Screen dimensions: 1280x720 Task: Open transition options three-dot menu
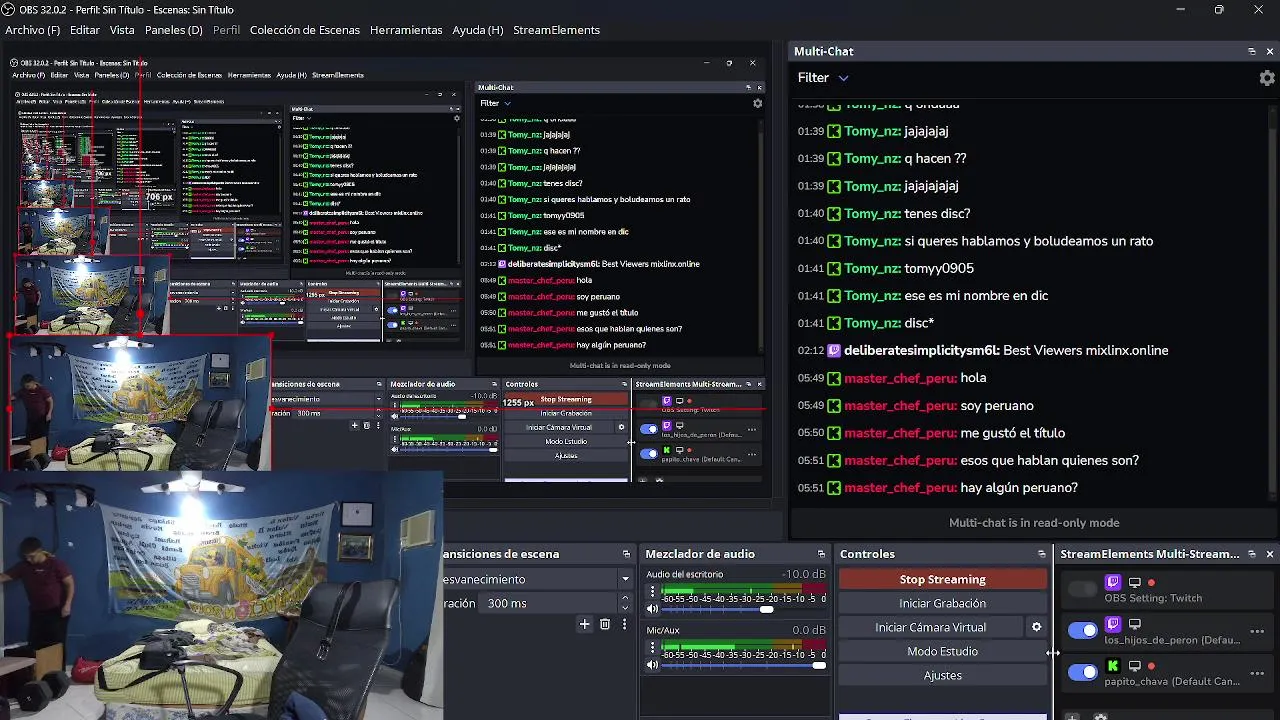pyautogui.click(x=624, y=624)
